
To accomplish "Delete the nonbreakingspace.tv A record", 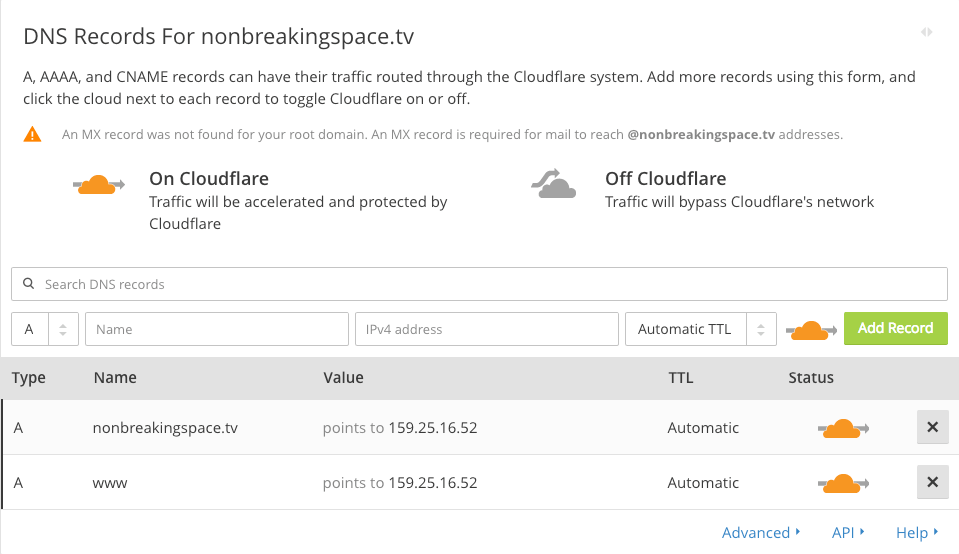I will point(932,427).
